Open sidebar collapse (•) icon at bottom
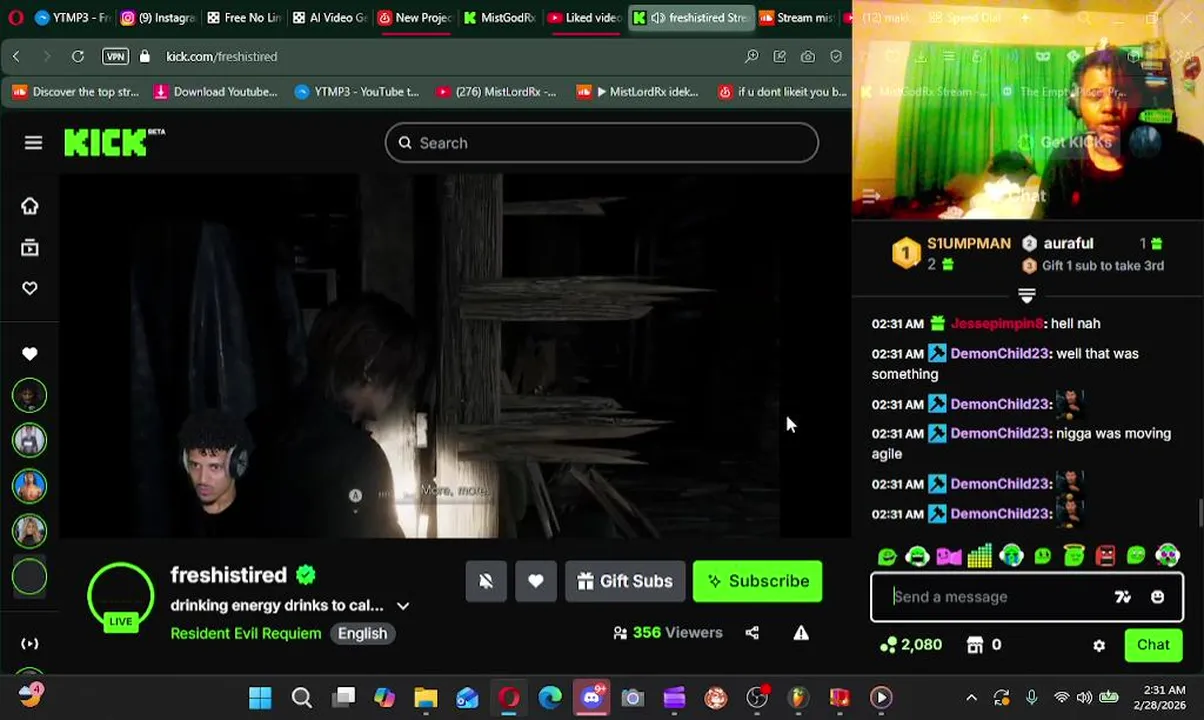1204x720 pixels. (30, 644)
